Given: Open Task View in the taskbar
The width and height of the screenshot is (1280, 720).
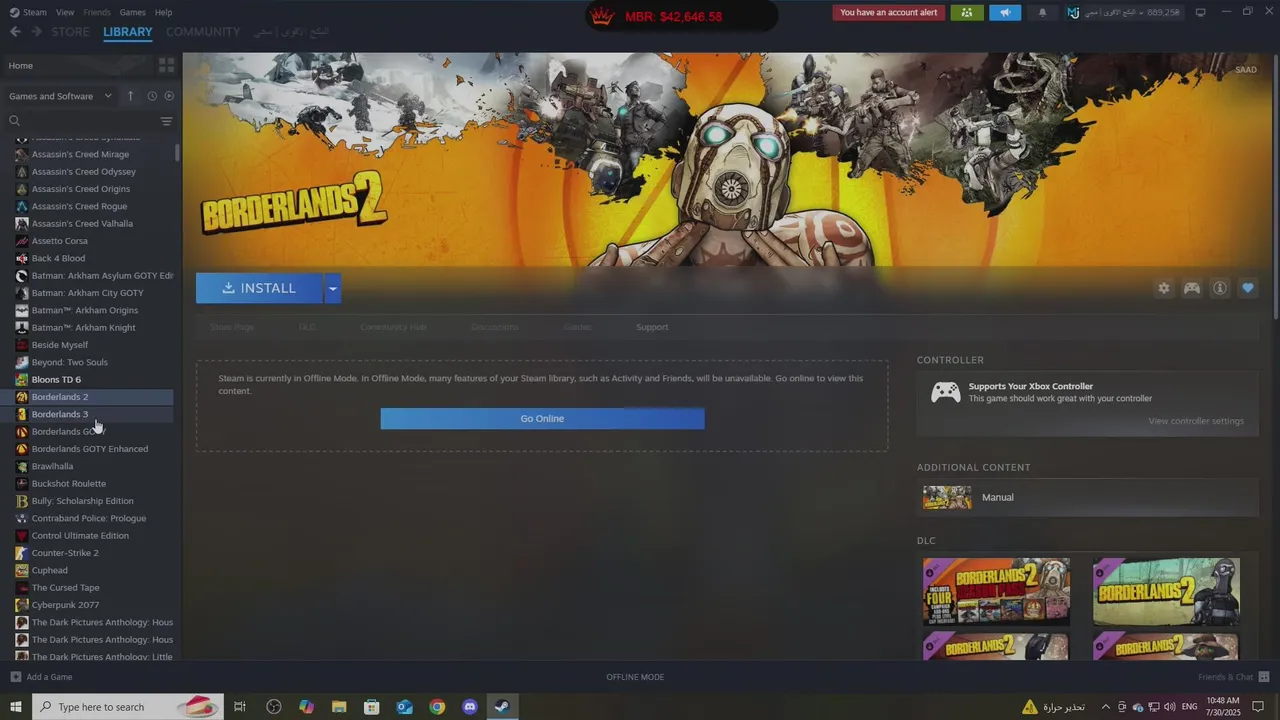Looking at the screenshot, I should tap(240, 707).
